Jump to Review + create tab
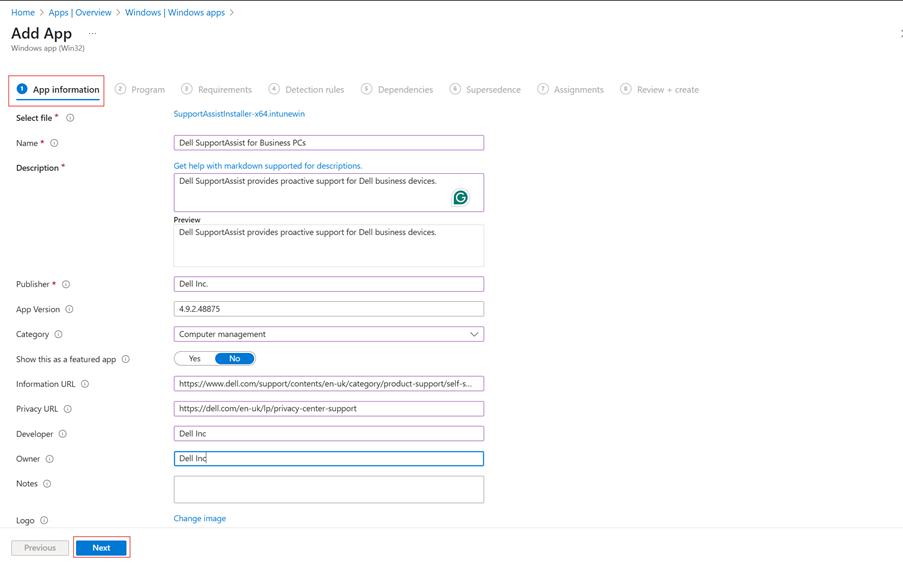This screenshot has width=903, height=567. click(x=659, y=90)
